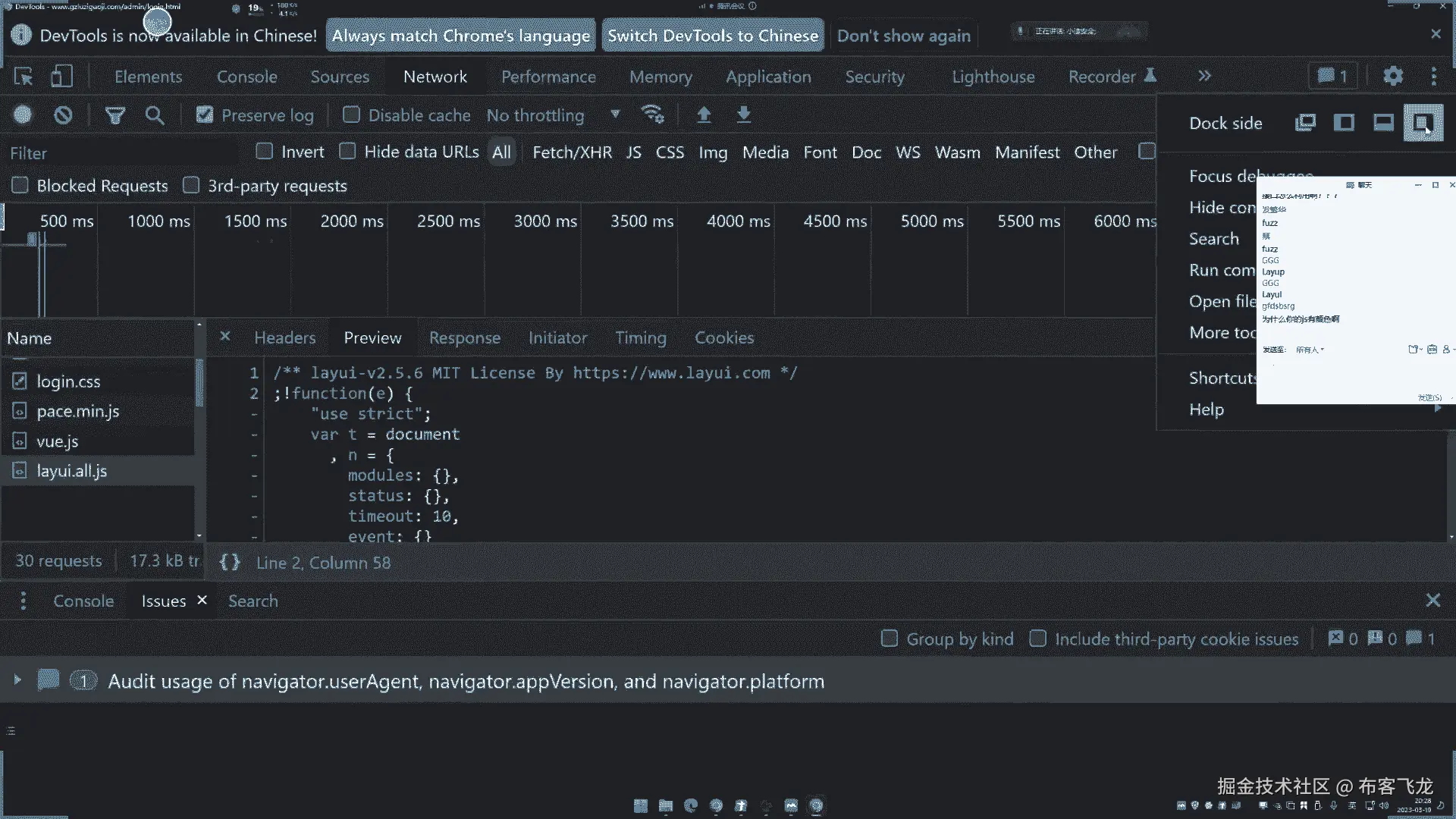Image resolution: width=1456 pixels, height=819 pixels.
Task: Pretty-print the code with the braces icon
Action: 230,562
